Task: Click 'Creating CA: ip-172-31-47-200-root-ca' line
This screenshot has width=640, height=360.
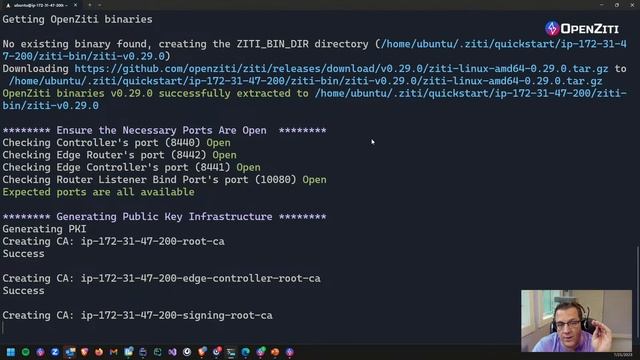Action: pyautogui.click(x=113, y=241)
